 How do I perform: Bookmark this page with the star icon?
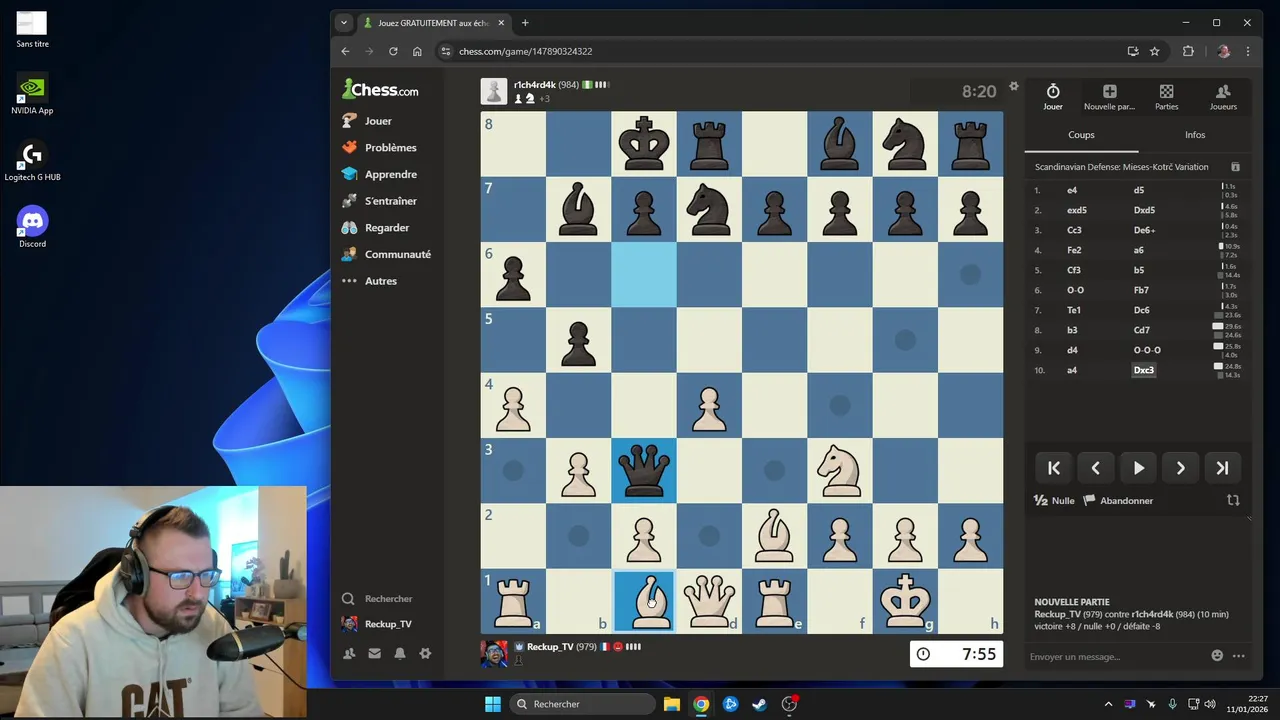(x=1155, y=51)
